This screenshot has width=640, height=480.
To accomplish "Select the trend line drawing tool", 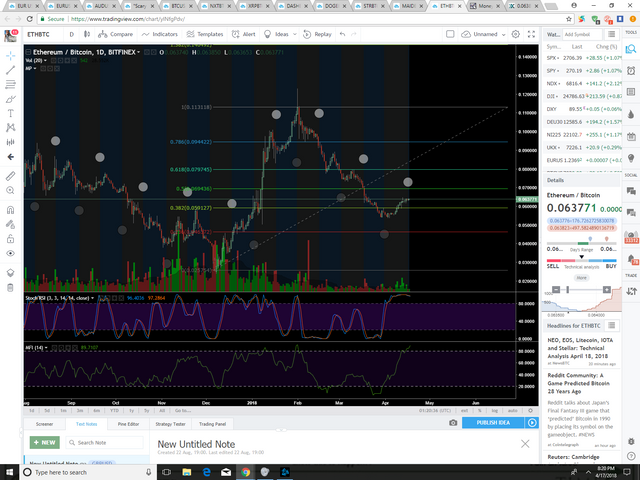I will point(11,70).
